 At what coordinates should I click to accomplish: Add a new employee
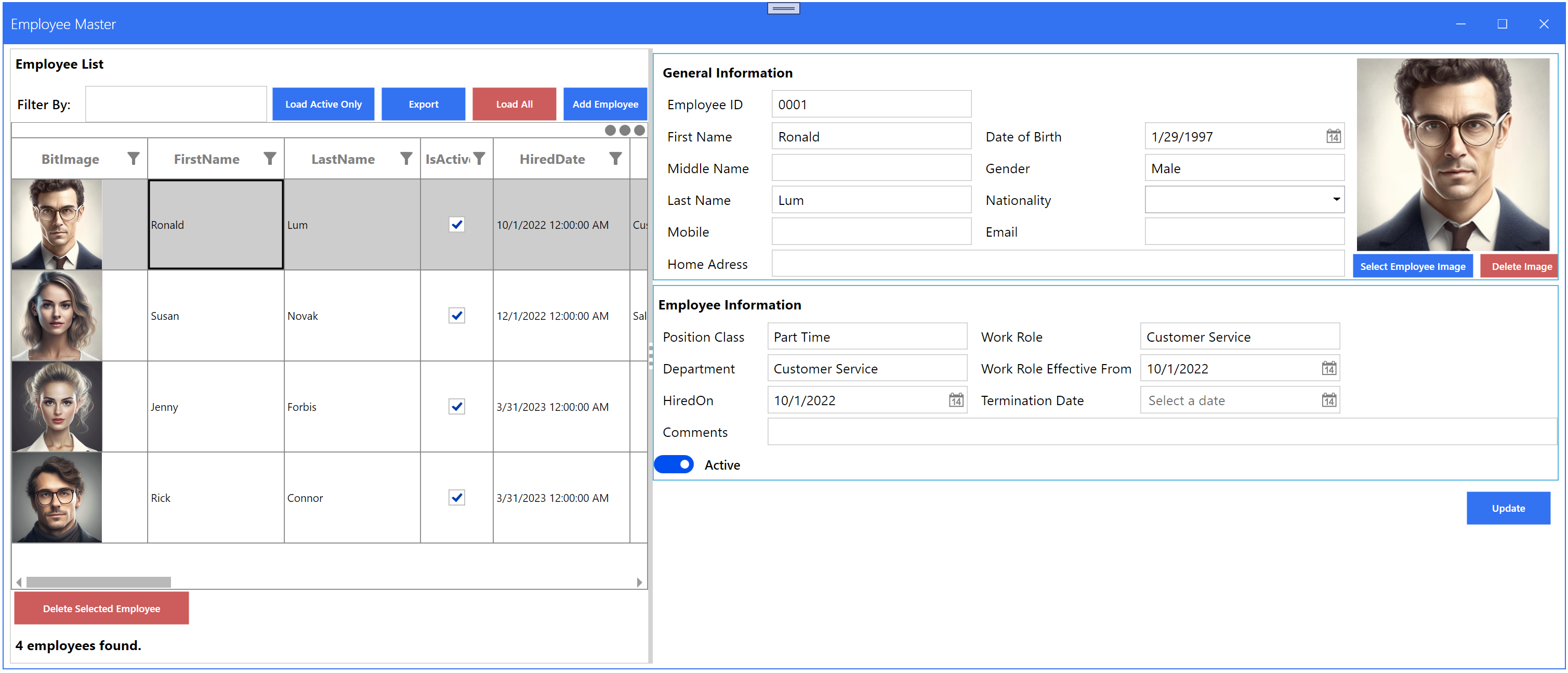click(605, 103)
